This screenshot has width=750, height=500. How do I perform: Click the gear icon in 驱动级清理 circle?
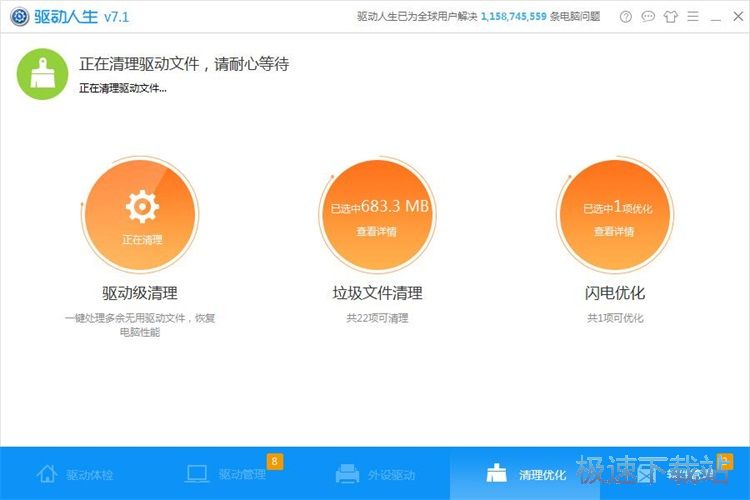coord(142,207)
